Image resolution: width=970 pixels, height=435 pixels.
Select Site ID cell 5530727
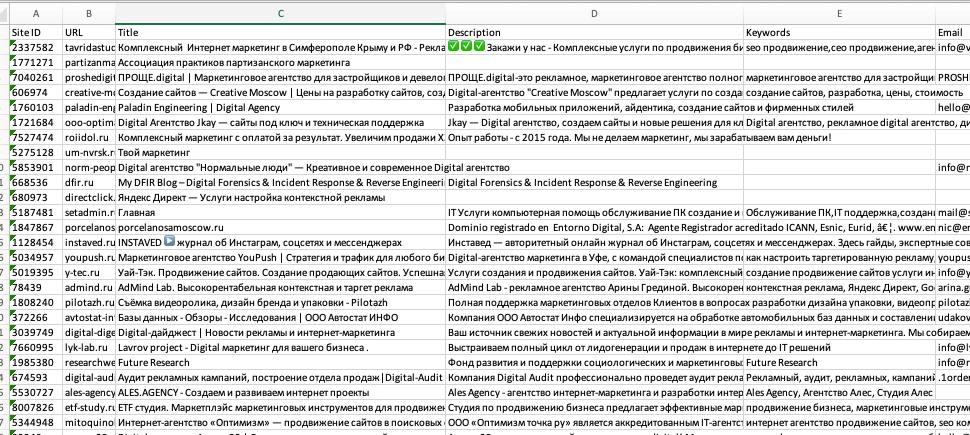36,392
